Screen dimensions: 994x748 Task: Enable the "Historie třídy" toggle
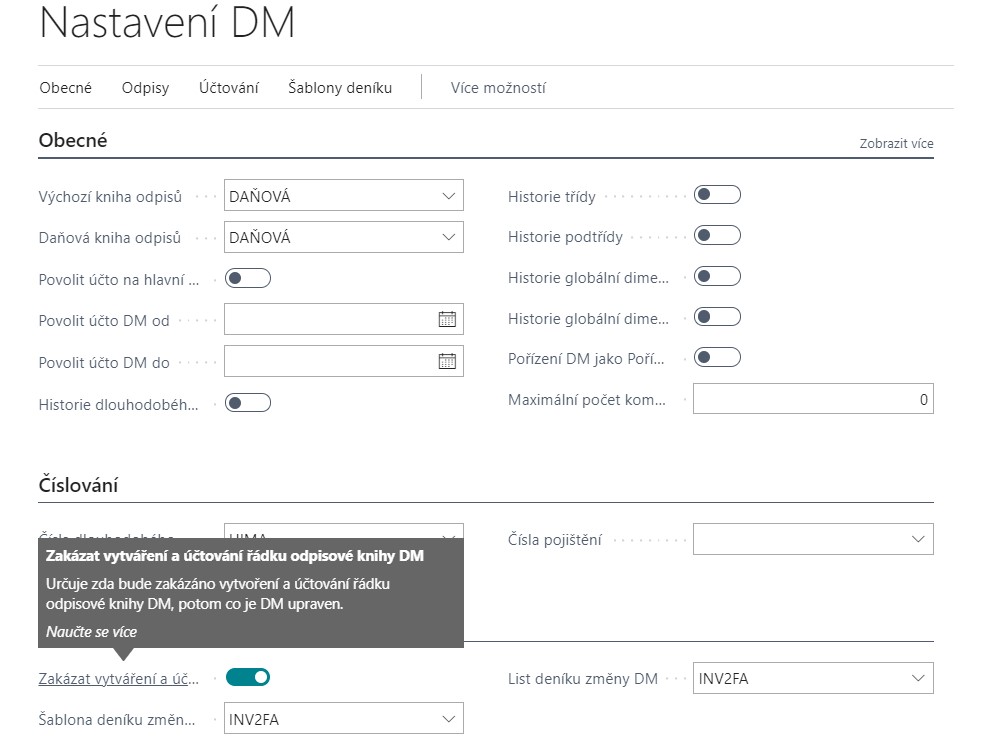(x=717, y=197)
